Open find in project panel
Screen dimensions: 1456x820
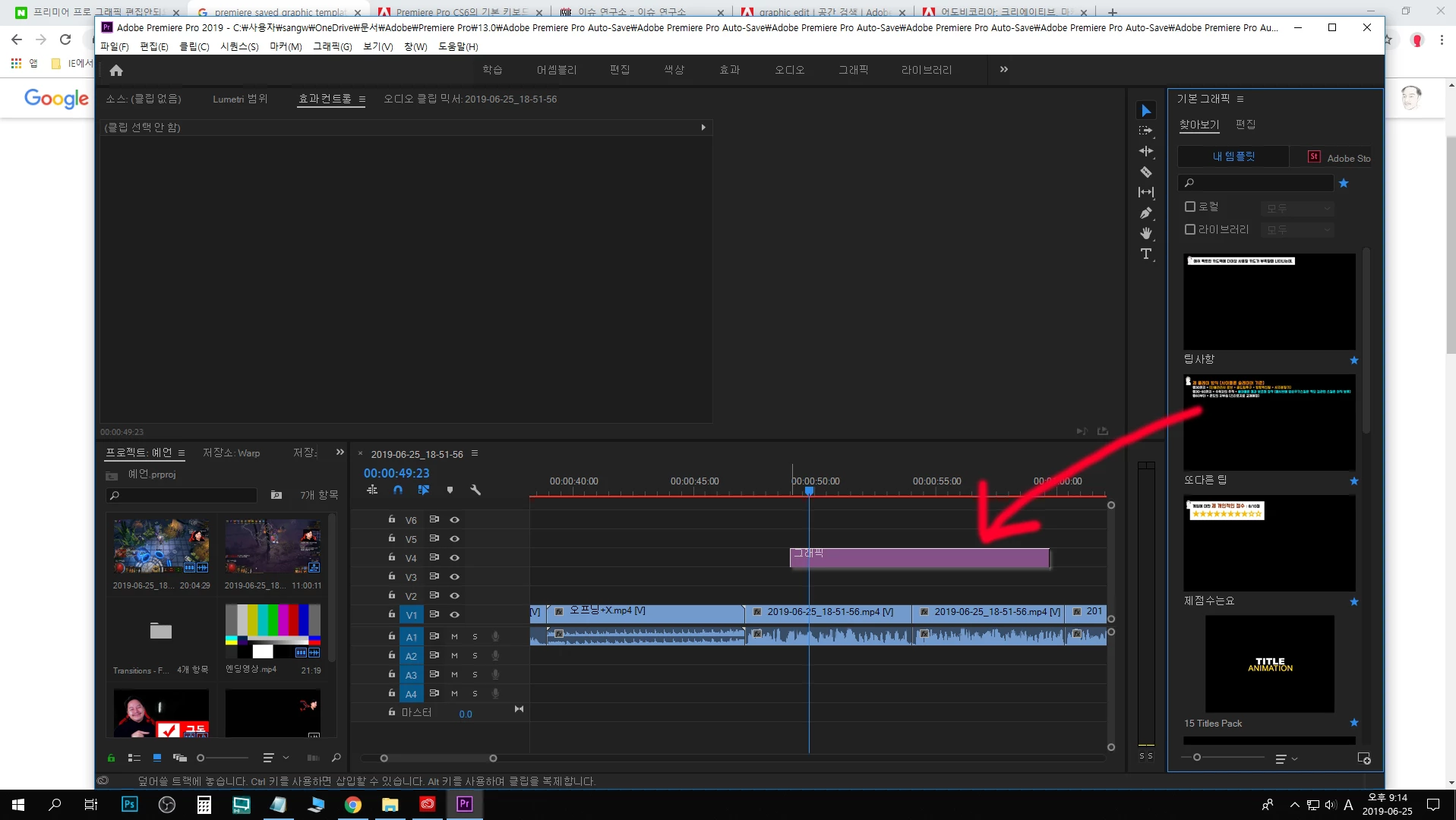click(336, 758)
